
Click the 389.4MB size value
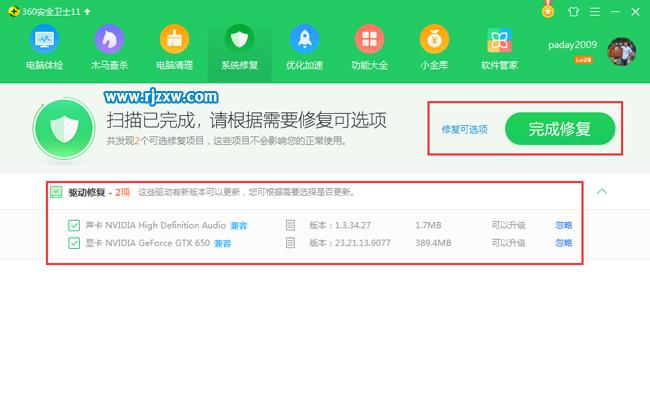click(433, 243)
